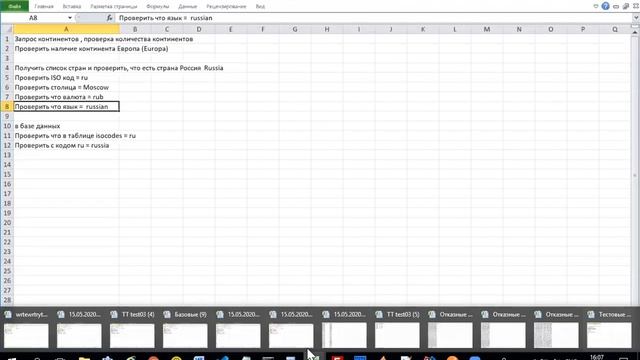Image resolution: width=640 pixels, height=360 pixels.
Task: Click the blue Help question mark icon
Action: coord(605,6)
